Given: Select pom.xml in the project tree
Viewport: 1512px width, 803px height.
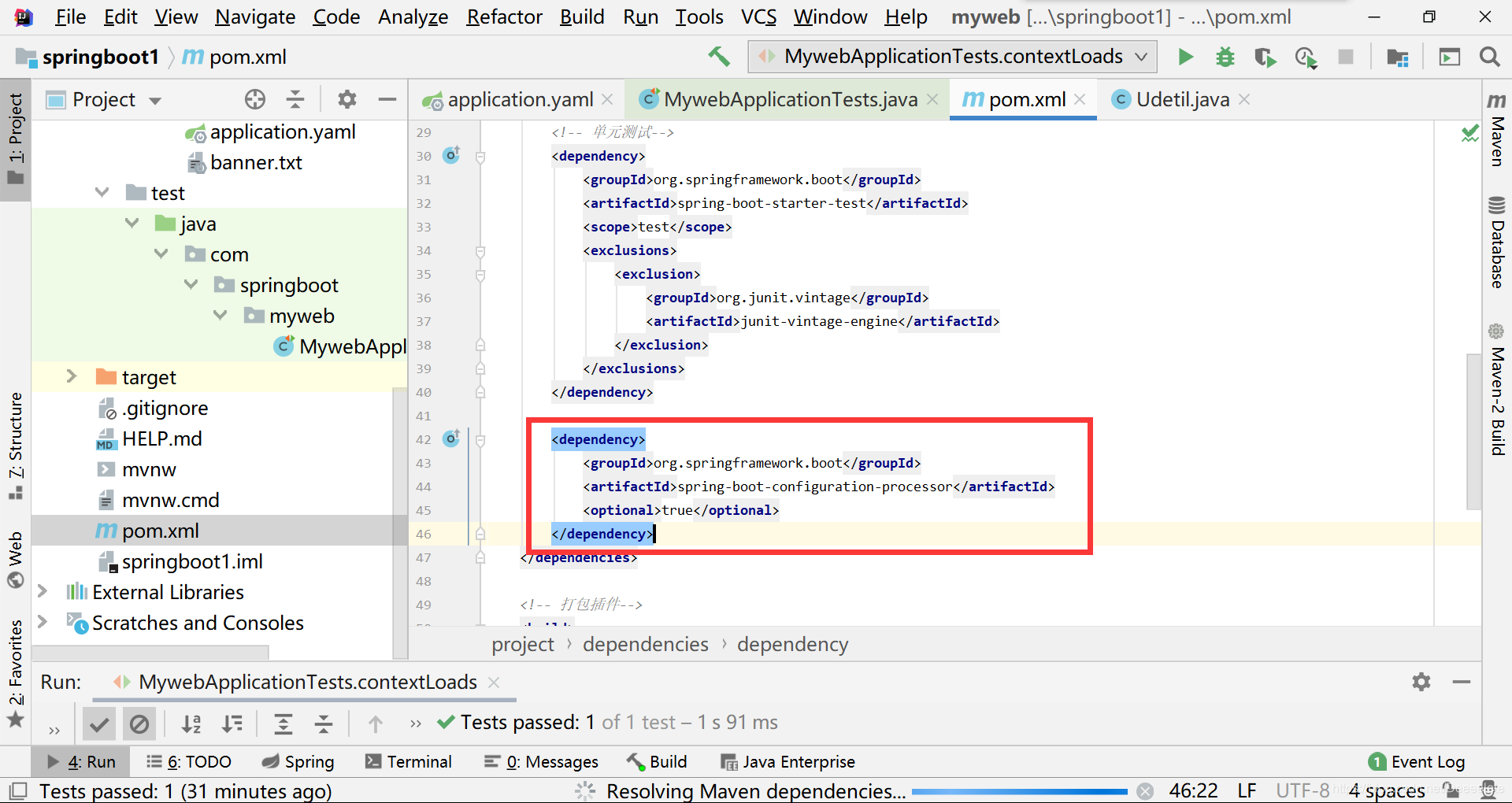Looking at the screenshot, I should [x=161, y=531].
